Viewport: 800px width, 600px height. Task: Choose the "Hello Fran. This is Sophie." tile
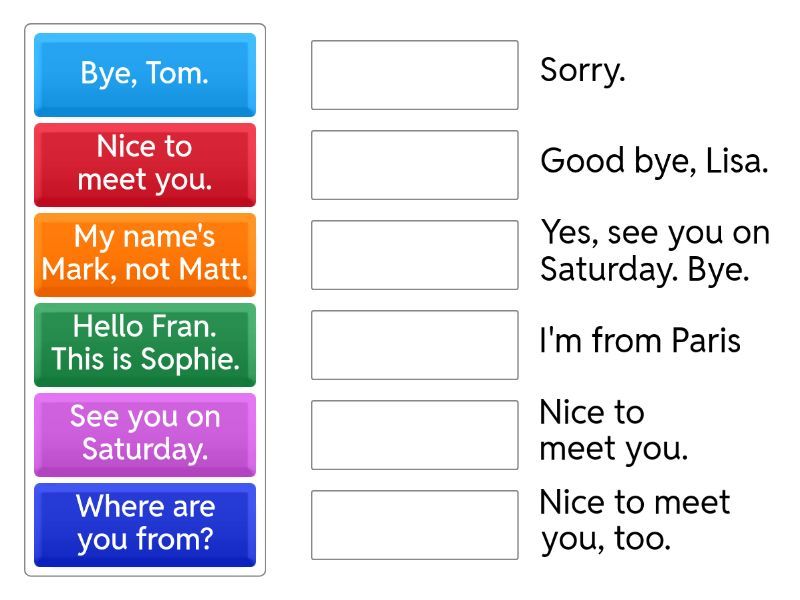[145, 344]
